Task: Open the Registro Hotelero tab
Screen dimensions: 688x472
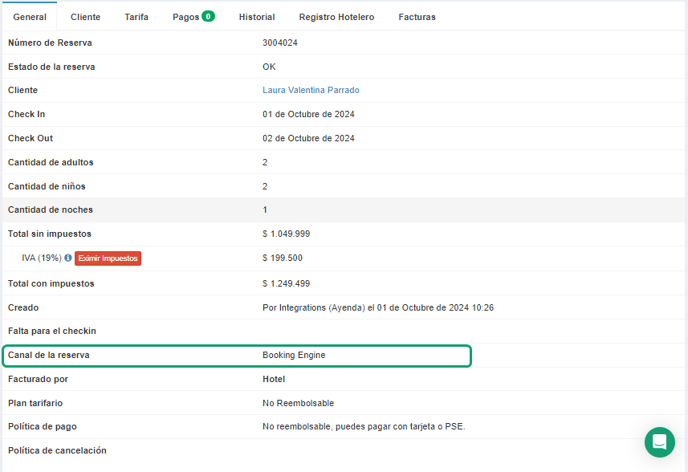Action: (336, 17)
